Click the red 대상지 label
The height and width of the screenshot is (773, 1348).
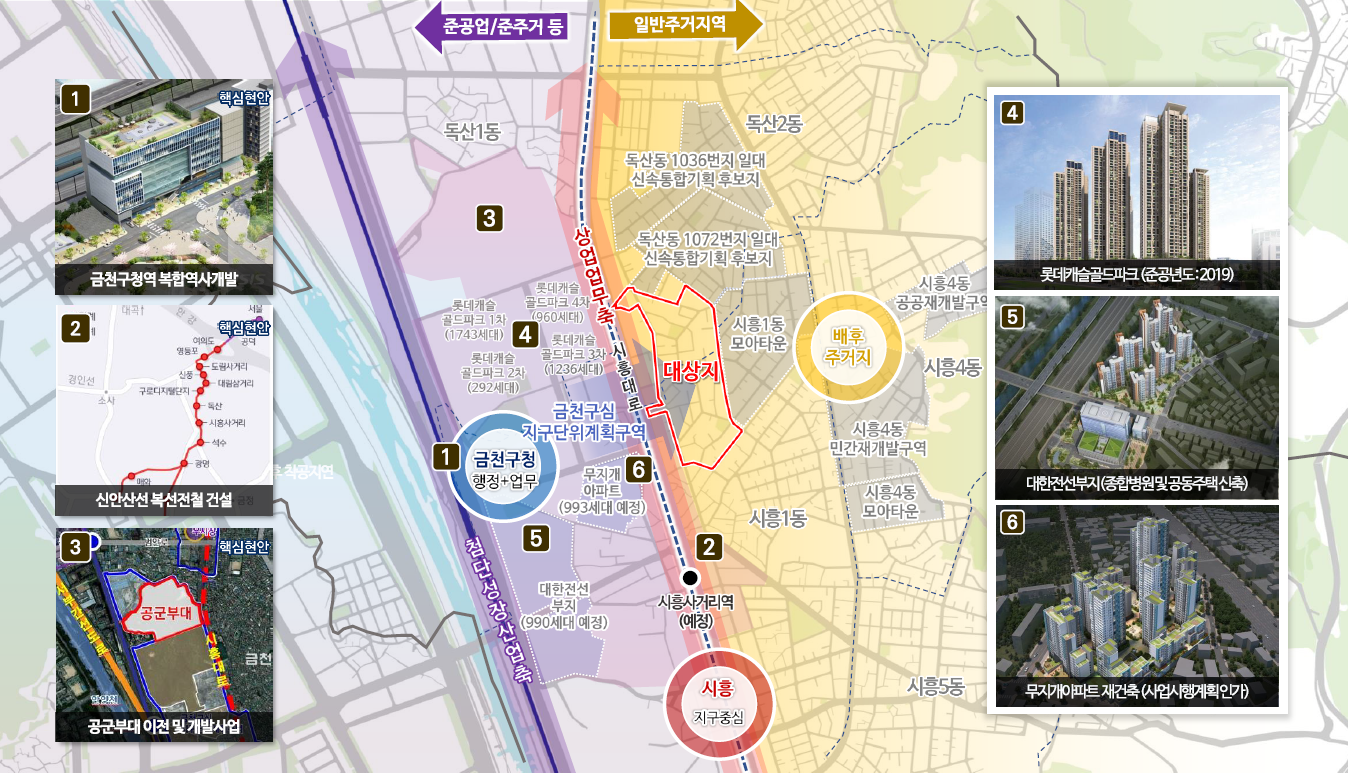point(692,369)
